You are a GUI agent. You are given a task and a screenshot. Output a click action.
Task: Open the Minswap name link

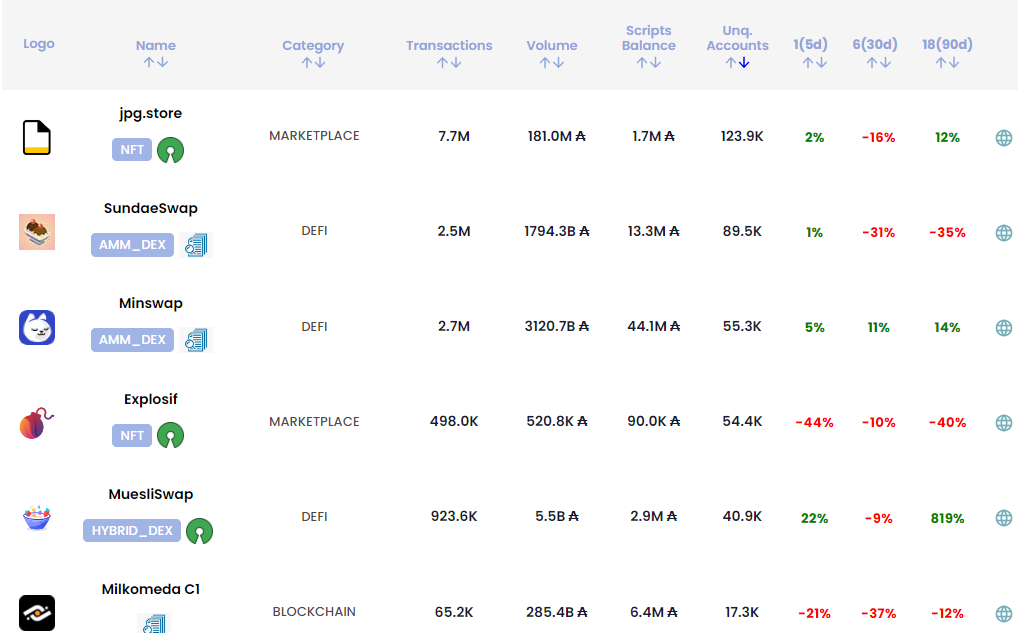coord(151,303)
